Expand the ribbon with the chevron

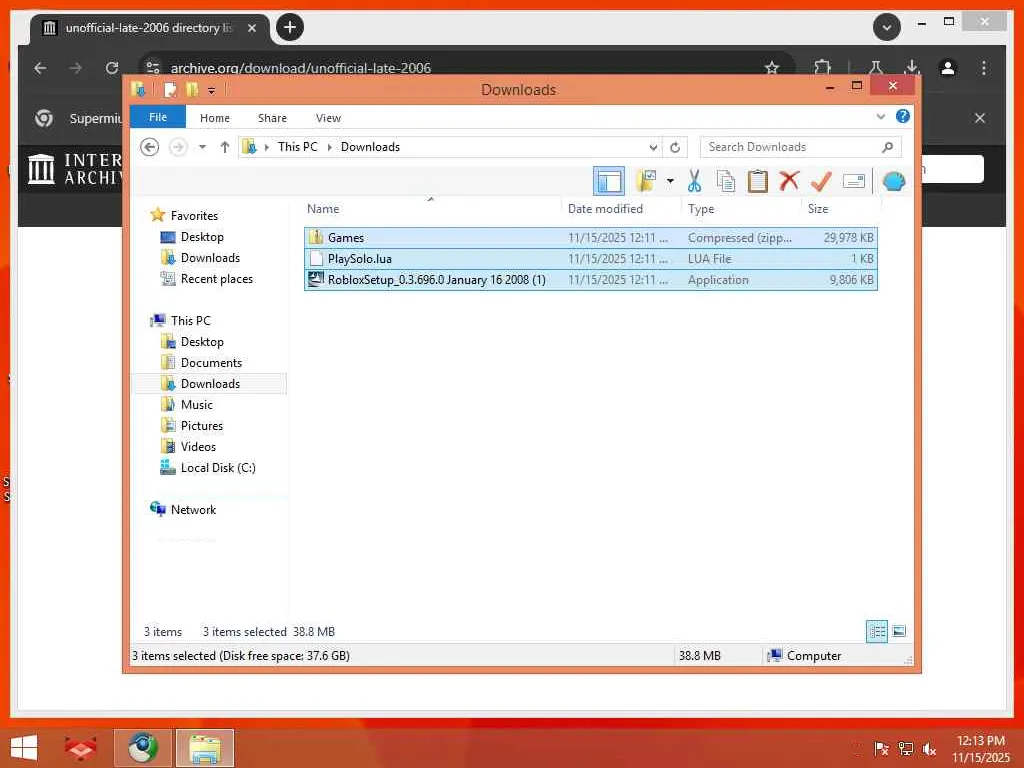(x=881, y=117)
